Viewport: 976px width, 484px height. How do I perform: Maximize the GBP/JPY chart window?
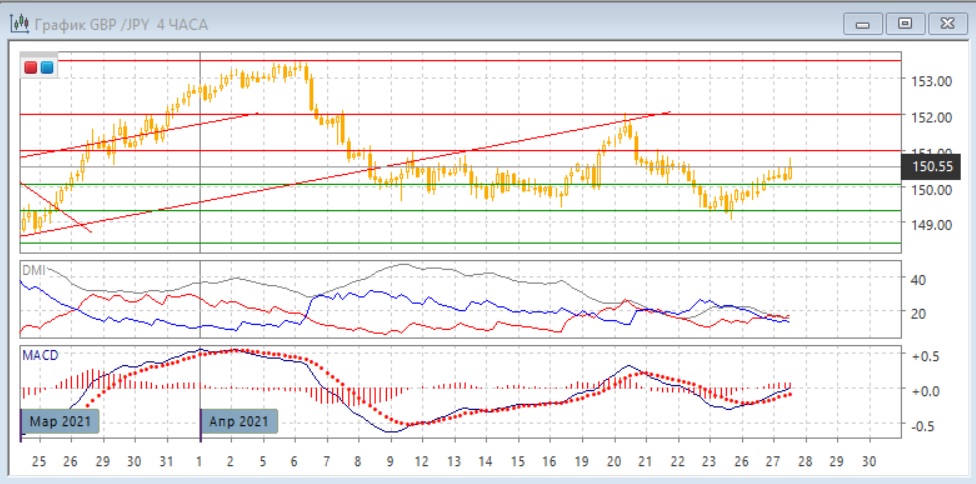point(905,24)
